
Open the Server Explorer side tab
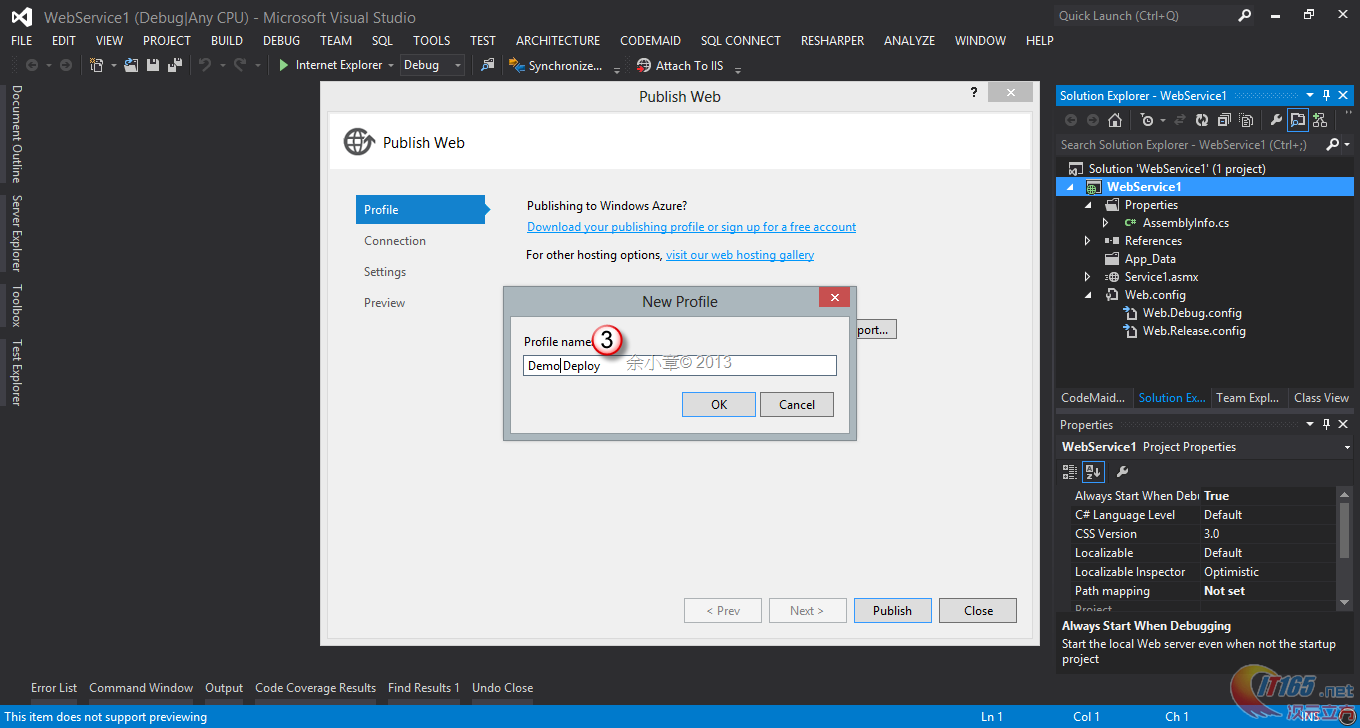16,233
